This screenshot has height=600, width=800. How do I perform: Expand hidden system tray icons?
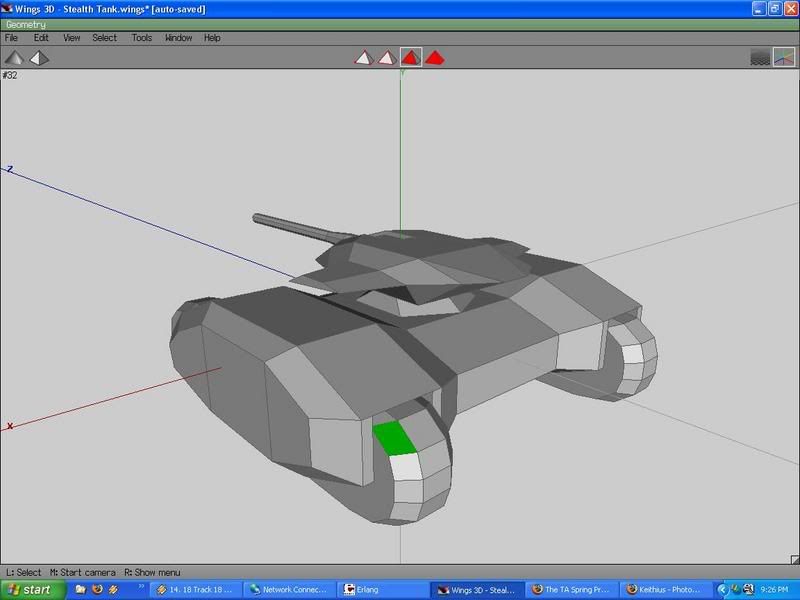click(x=721, y=590)
